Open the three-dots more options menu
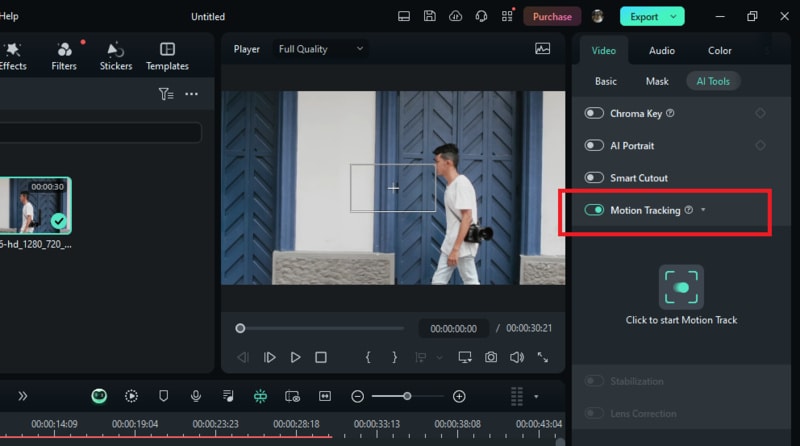This screenshot has height=446, width=800. [x=191, y=94]
